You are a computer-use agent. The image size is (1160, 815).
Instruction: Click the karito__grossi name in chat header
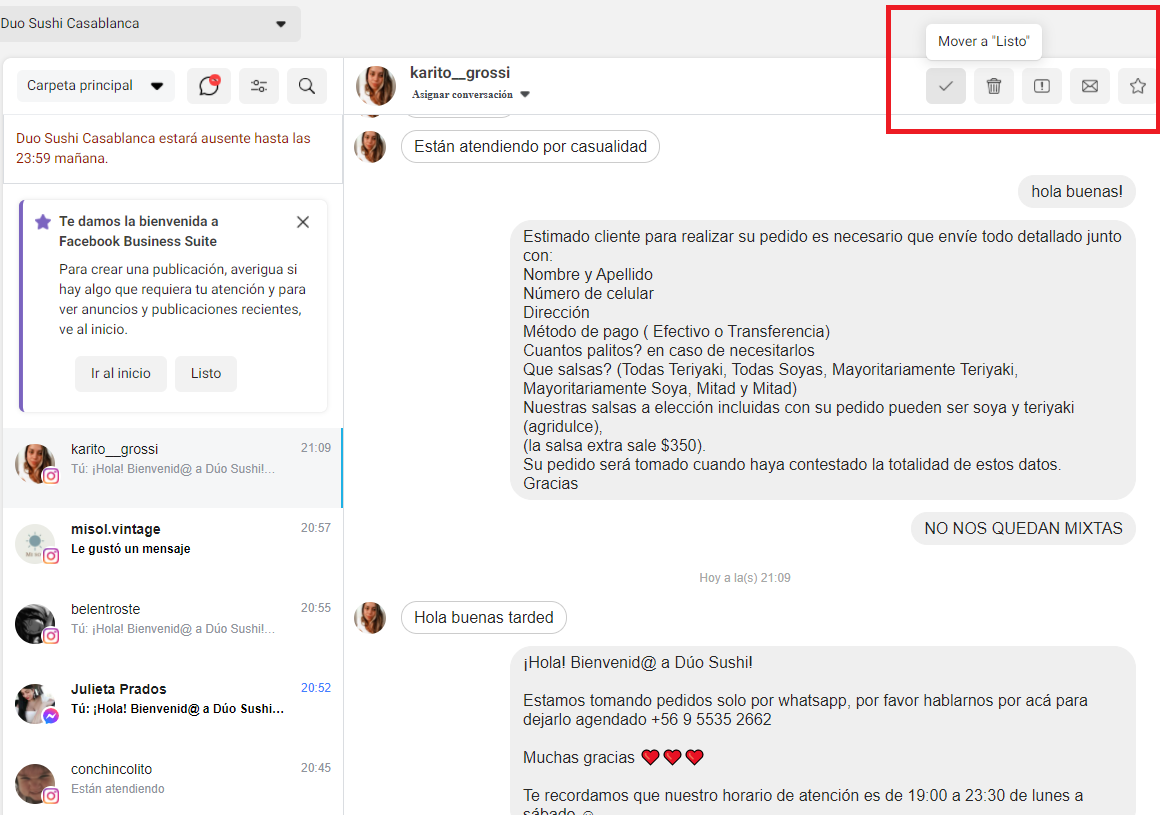coord(460,72)
